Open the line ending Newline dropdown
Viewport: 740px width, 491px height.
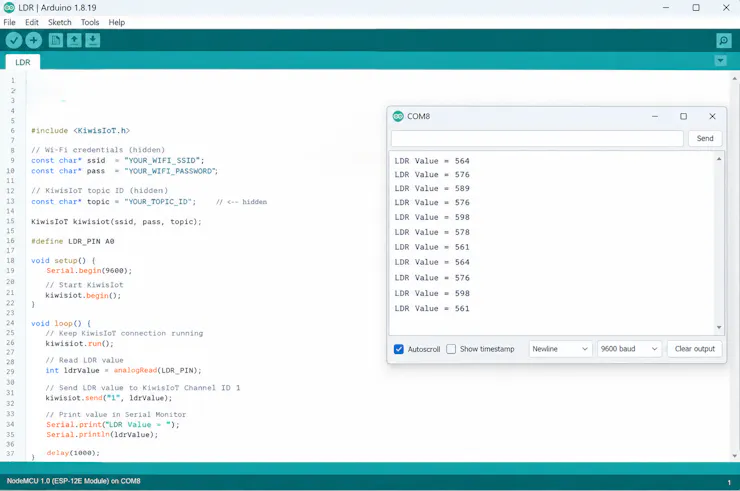pos(560,349)
